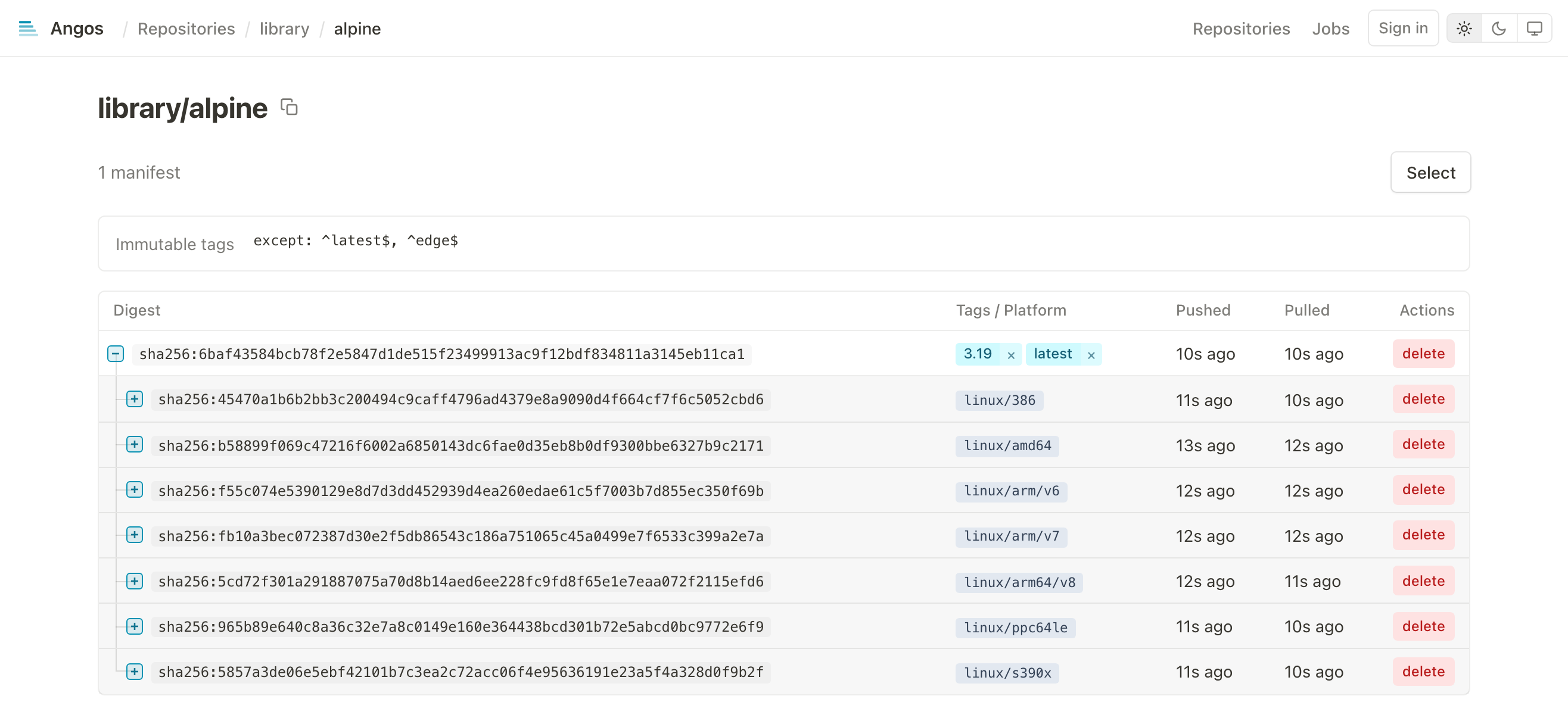Remove the latest tag
The image size is (1568, 724).
(1091, 355)
